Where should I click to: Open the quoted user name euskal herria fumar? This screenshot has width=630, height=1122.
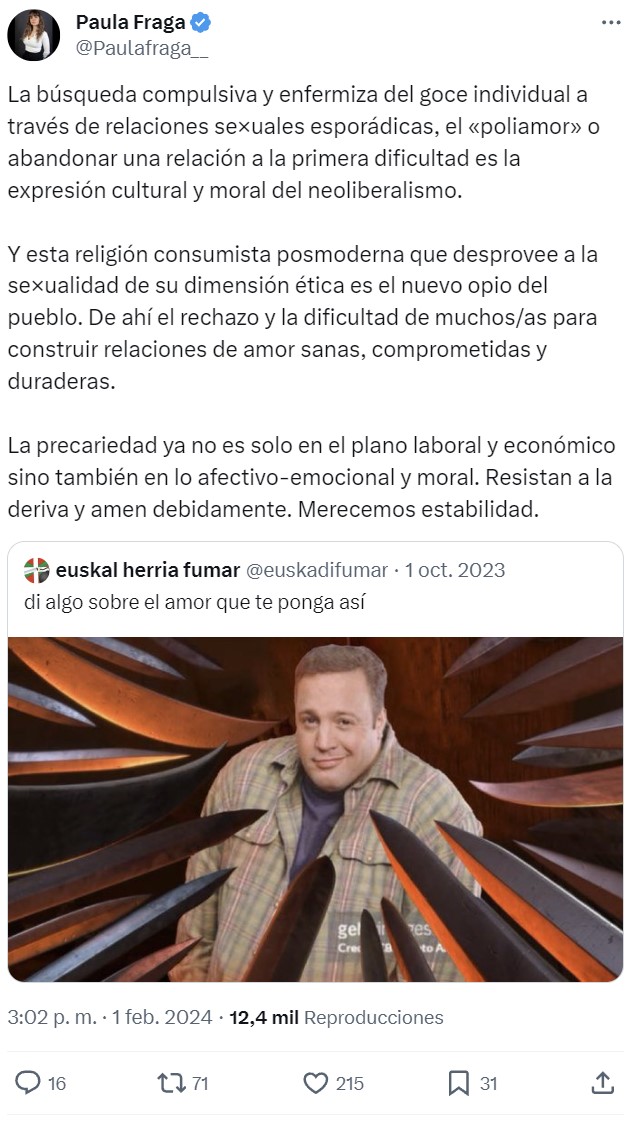pyautogui.click(x=147, y=570)
